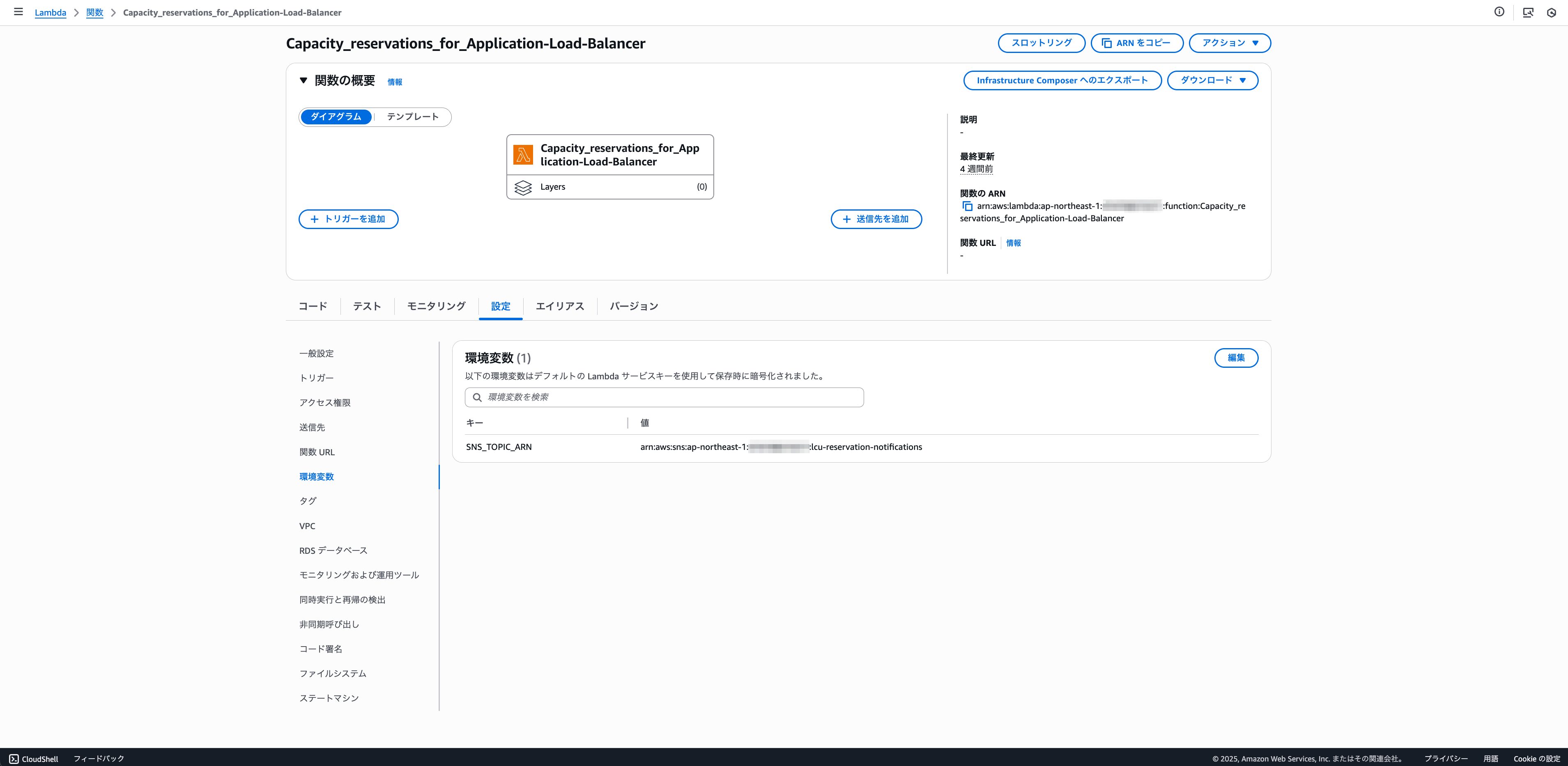Open ステートマシン settings
The height and width of the screenshot is (766, 1568).
329,698
